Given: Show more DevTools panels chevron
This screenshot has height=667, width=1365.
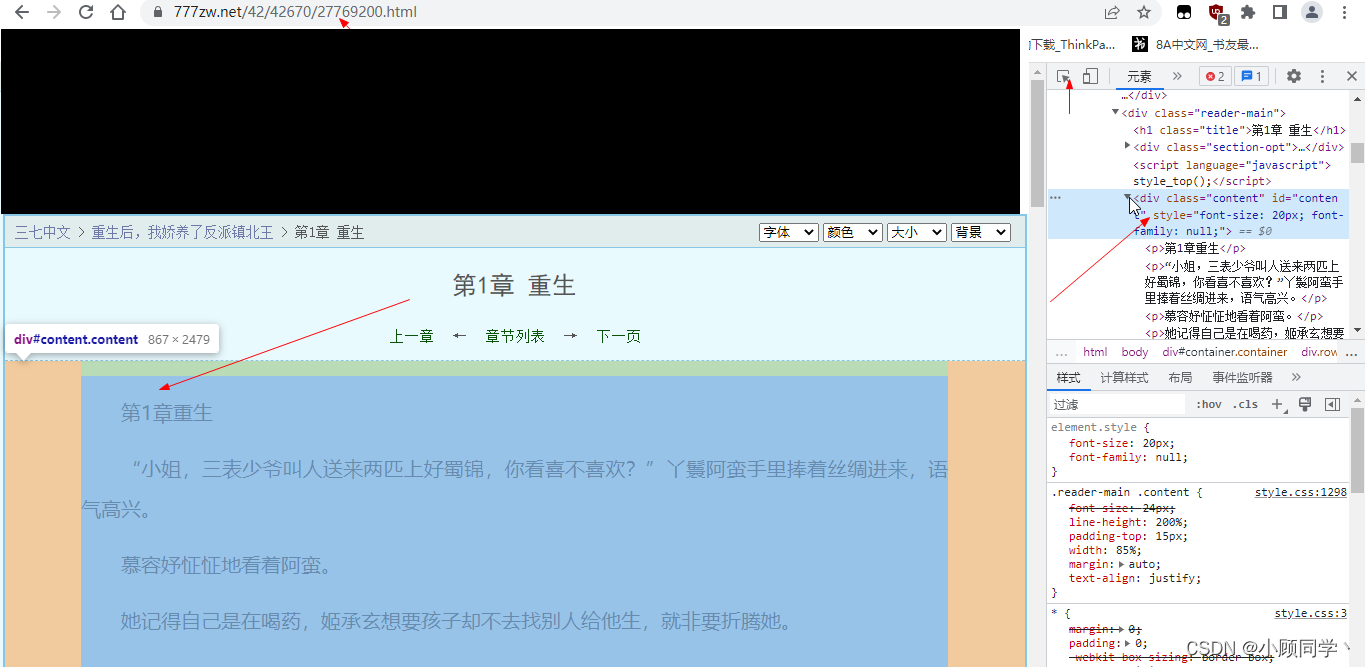Looking at the screenshot, I should 1177,76.
